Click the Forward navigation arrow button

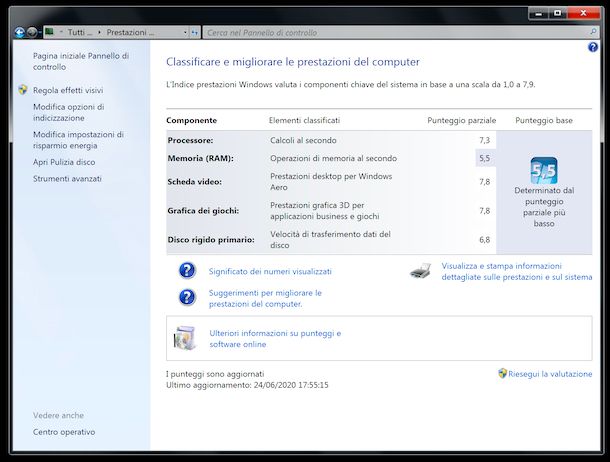[33, 32]
